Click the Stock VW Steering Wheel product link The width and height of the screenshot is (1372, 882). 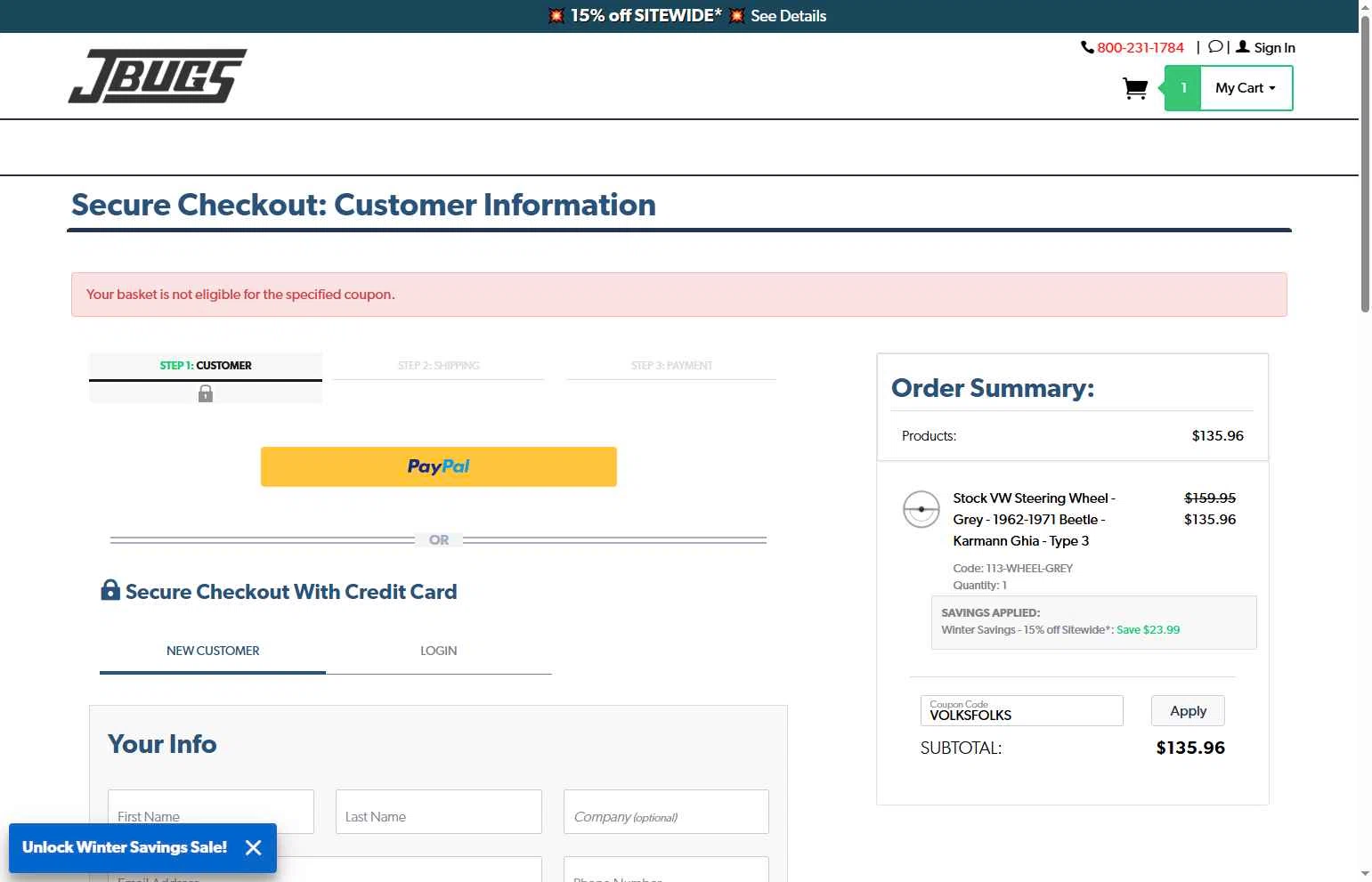tap(1034, 520)
